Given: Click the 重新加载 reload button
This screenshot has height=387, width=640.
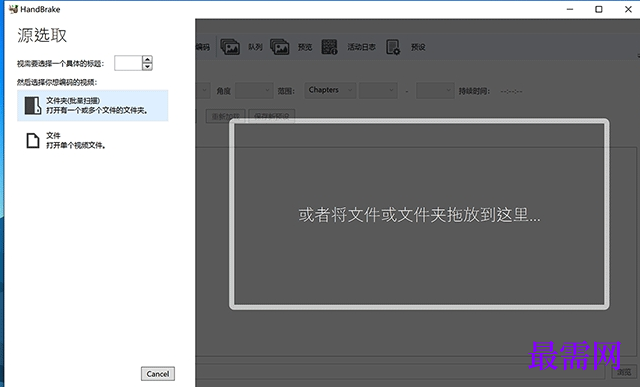Looking at the screenshot, I should click(x=226, y=116).
